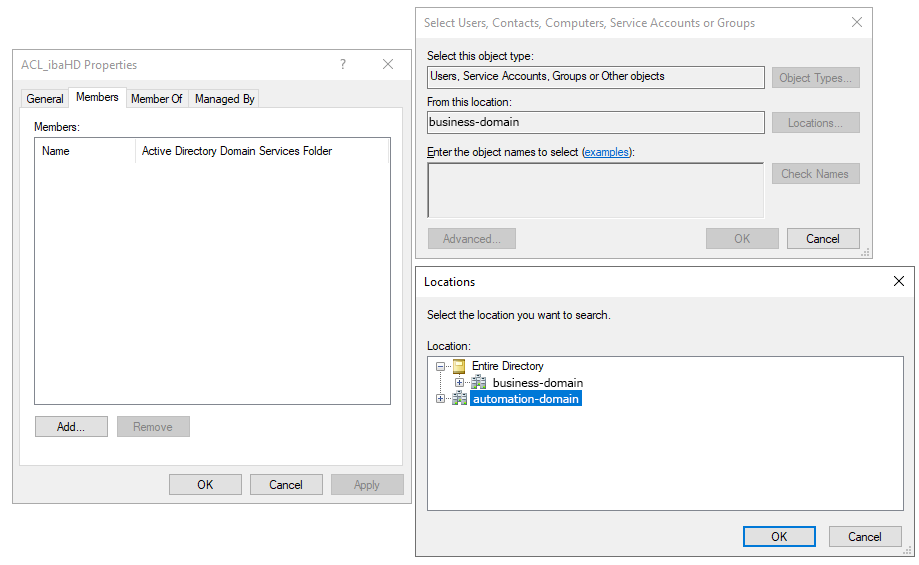Click OK in the Locations dialog
Screen dimensions: 919x565
[779, 537]
